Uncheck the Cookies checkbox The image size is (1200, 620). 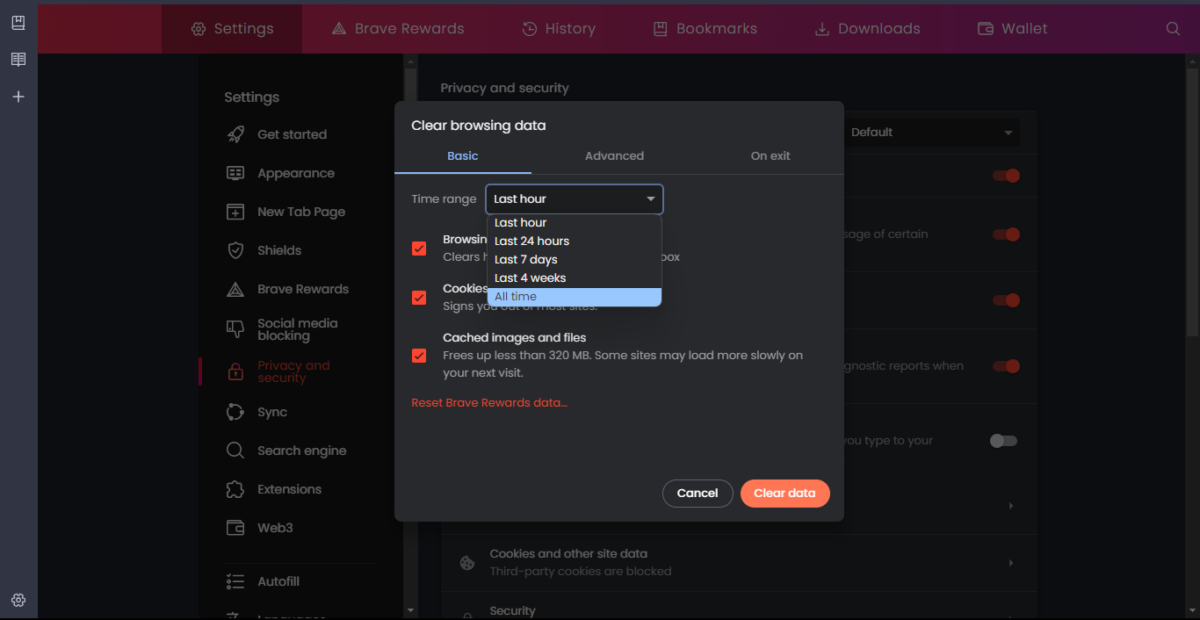(418, 297)
